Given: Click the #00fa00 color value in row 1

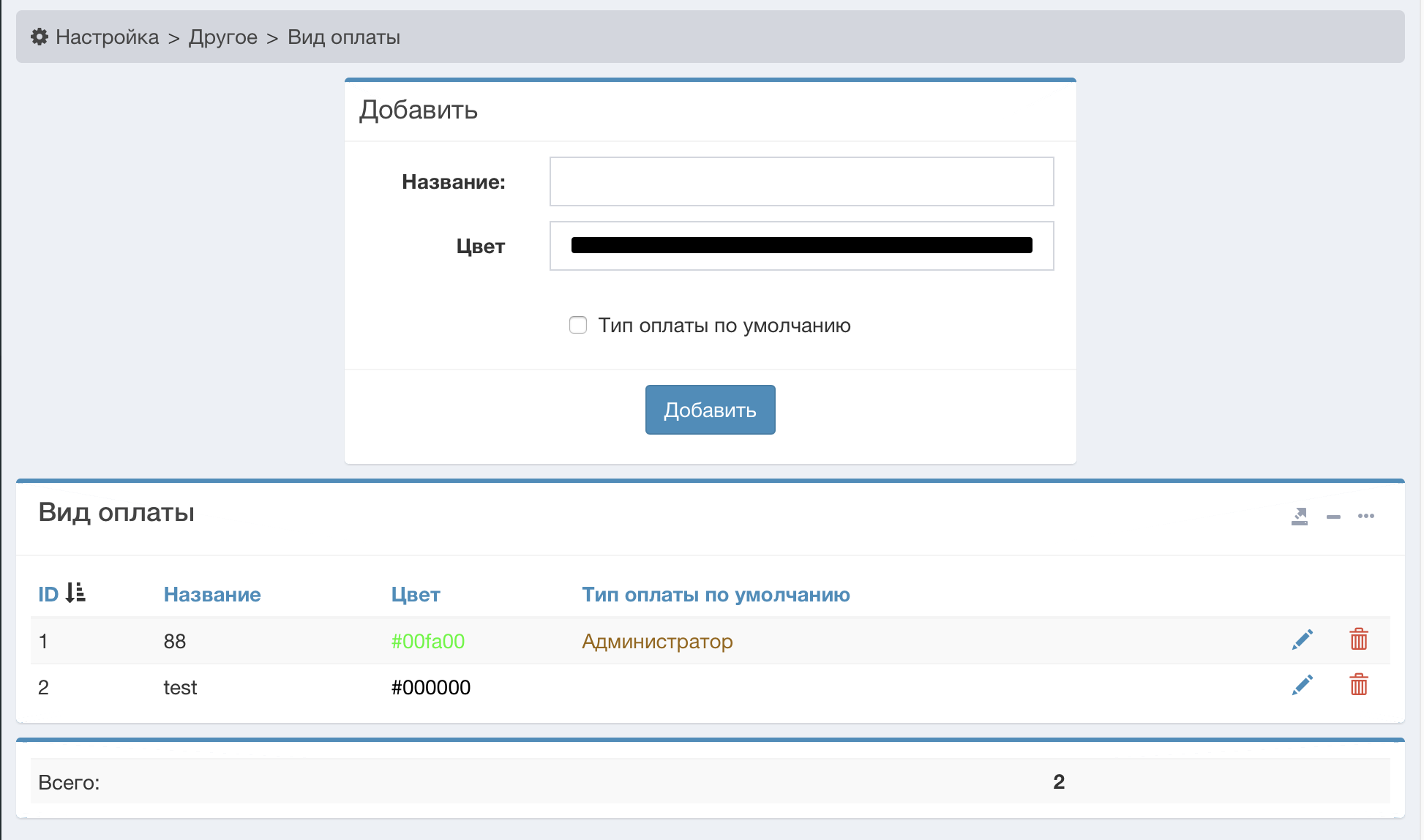Looking at the screenshot, I should click(x=428, y=641).
